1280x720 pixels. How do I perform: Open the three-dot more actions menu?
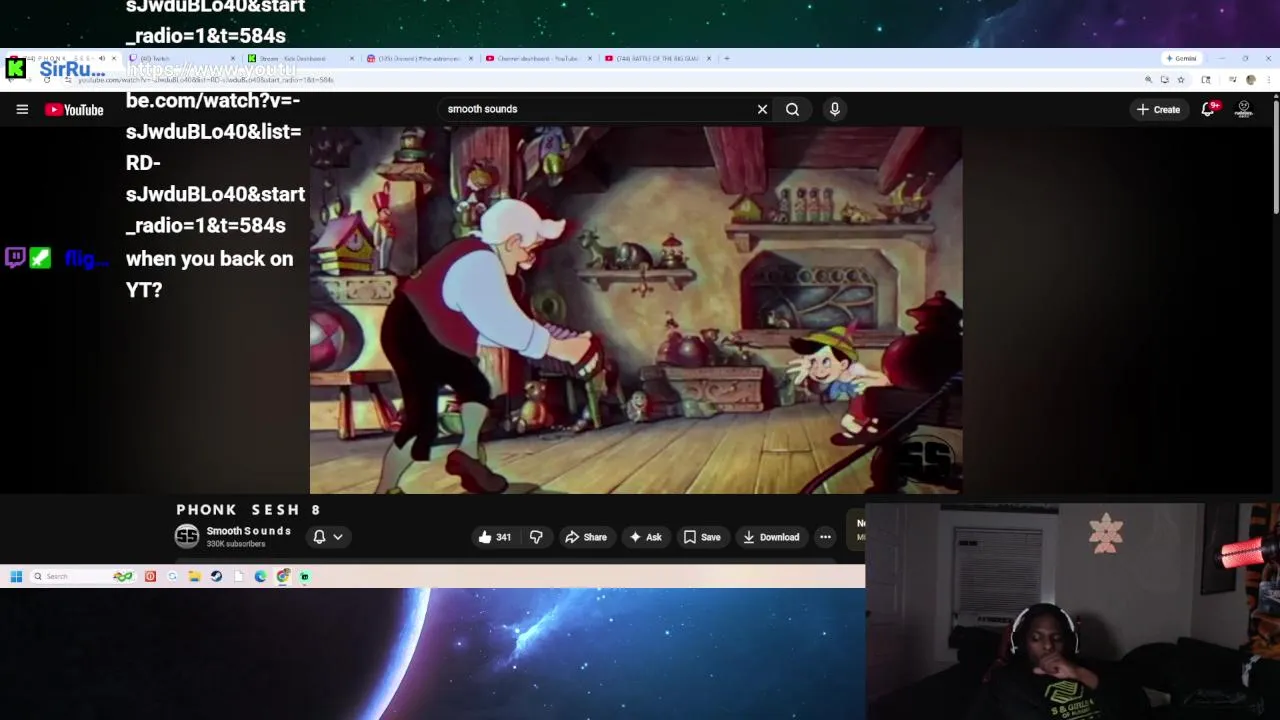[x=825, y=537]
